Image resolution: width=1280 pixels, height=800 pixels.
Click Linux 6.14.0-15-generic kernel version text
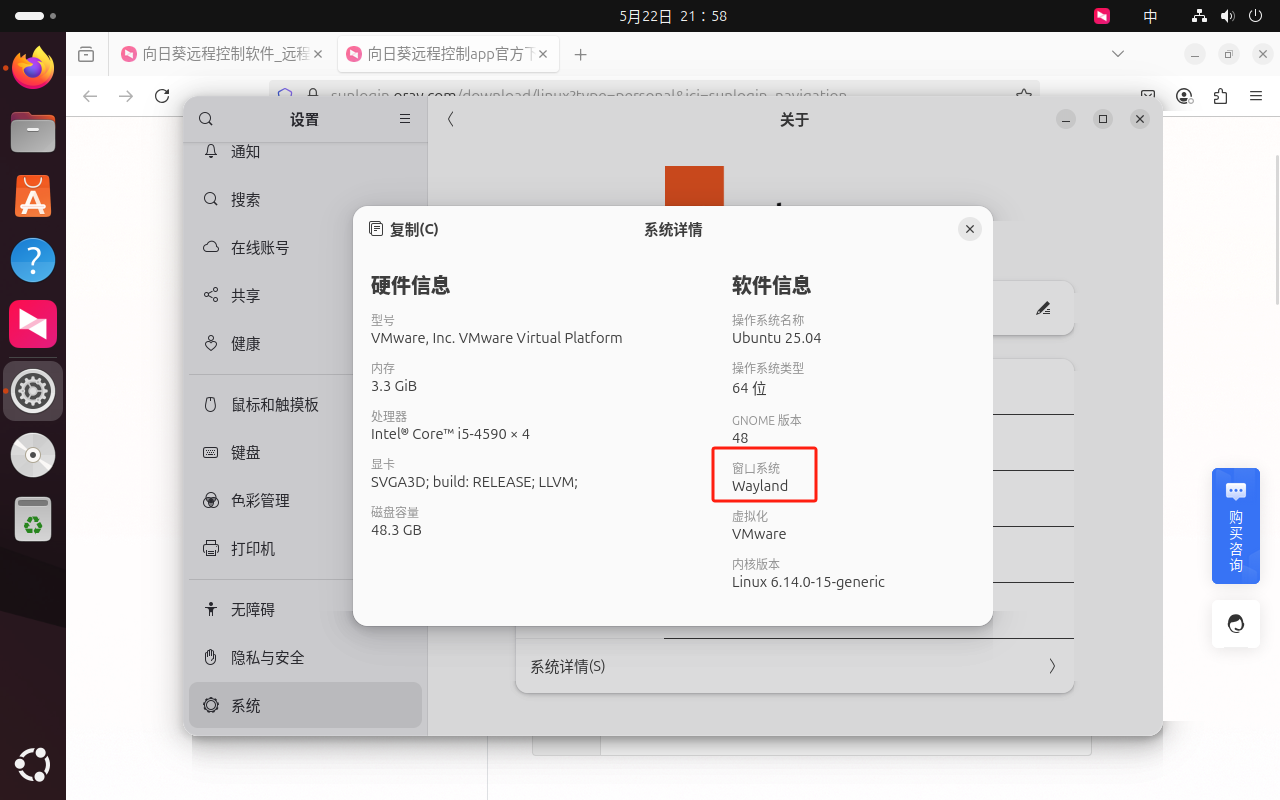(808, 582)
